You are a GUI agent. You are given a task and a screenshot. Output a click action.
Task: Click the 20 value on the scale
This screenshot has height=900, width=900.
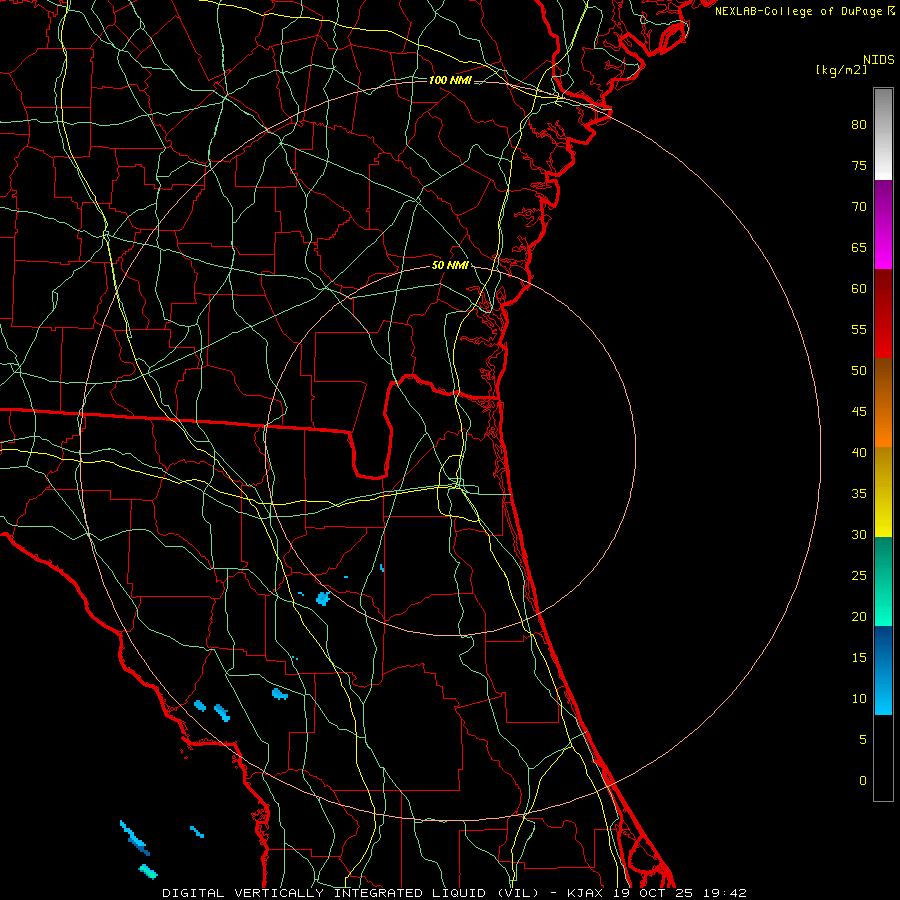tap(859, 617)
